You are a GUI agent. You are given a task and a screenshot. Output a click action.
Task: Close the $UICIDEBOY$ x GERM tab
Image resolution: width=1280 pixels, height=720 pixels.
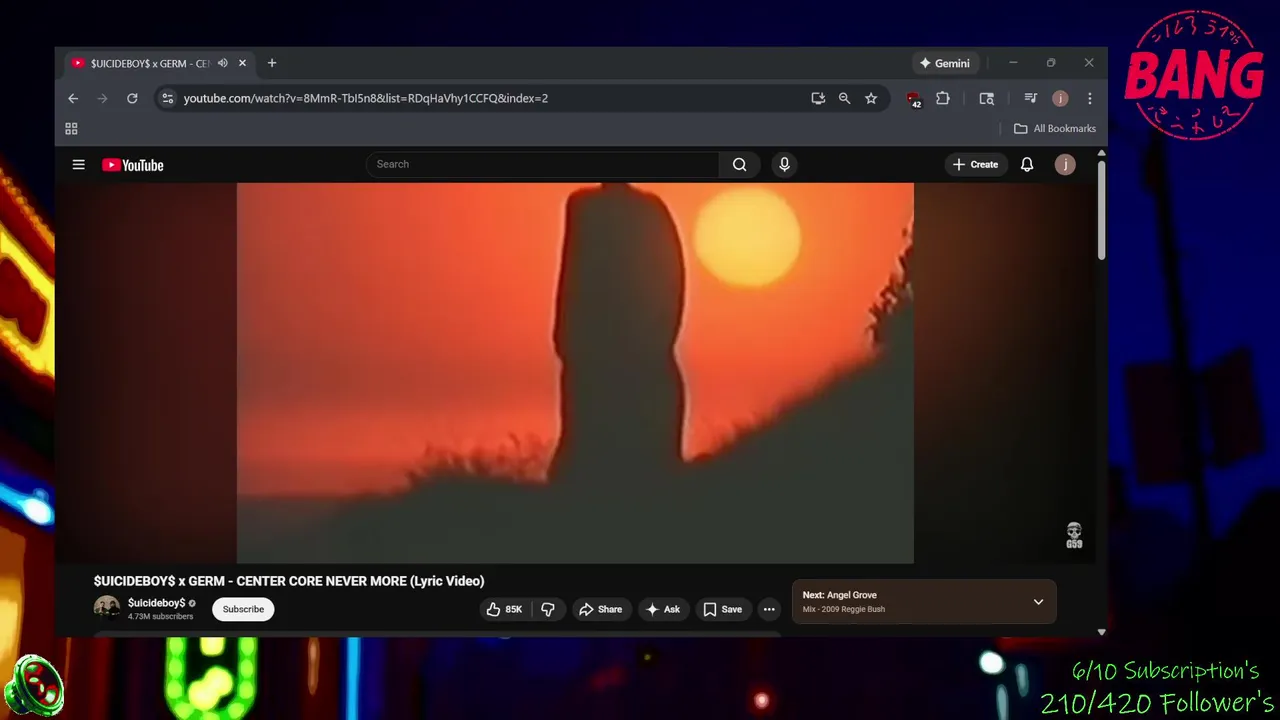click(x=242, y=63)
